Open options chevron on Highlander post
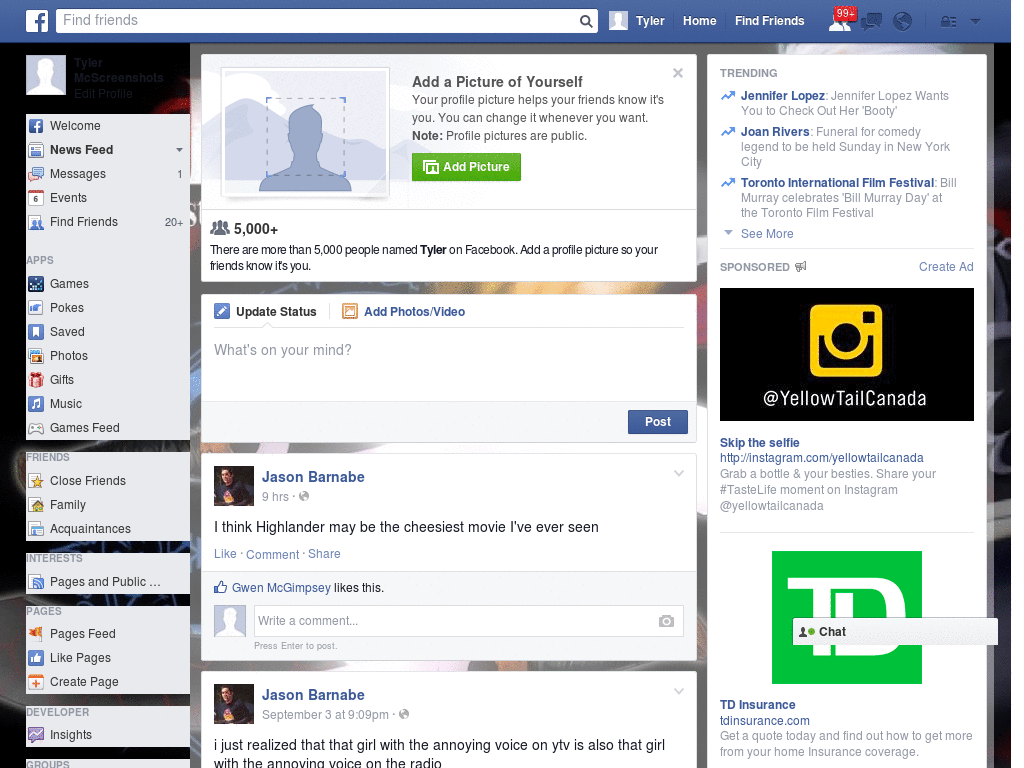Screen dimensions: 1024x768 point(679,473)
